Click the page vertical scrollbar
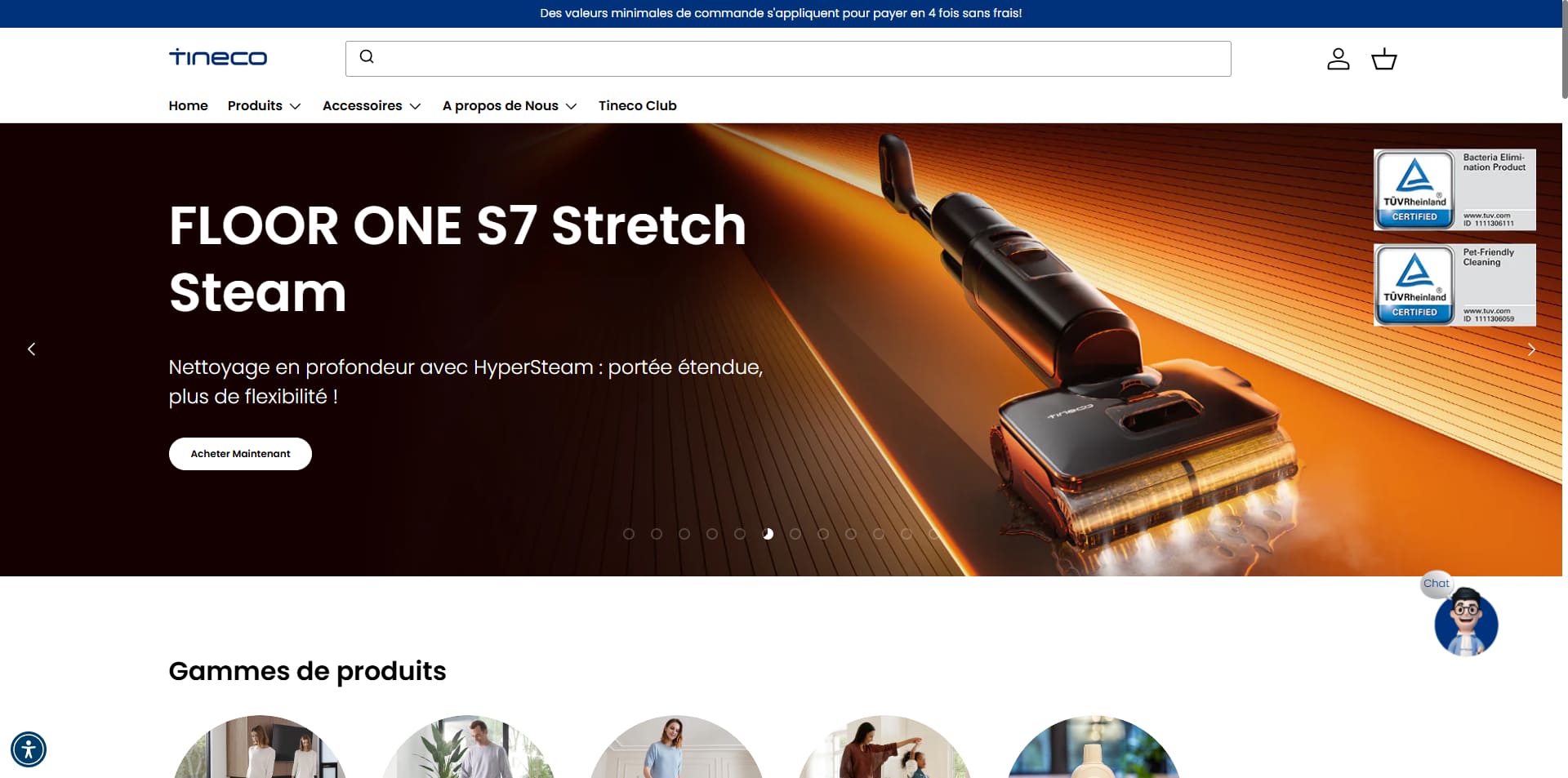The width and height of the screenshot is (1568, 778). tap(1564, 49)
